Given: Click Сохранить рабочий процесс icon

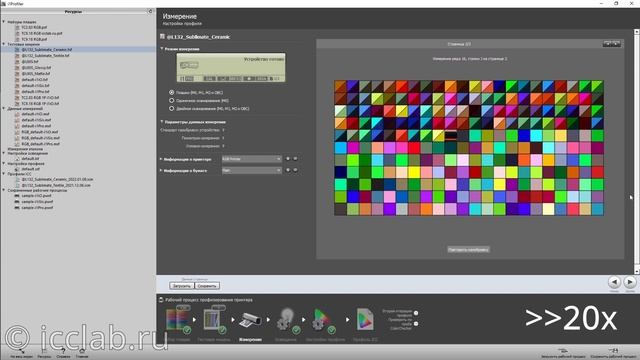Looking at the screenshot, I should pos(613,351).
